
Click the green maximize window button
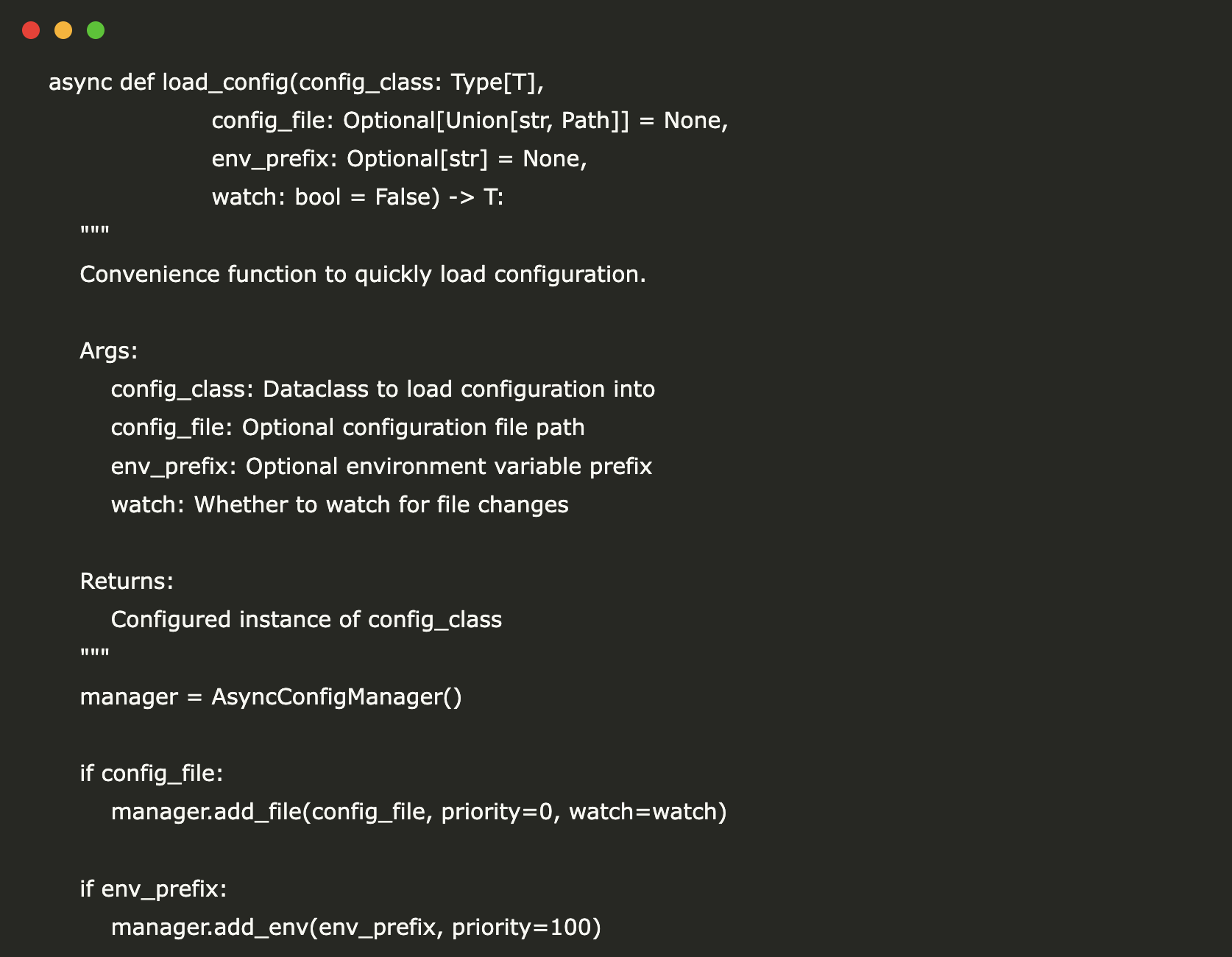[x=96, y=30]
